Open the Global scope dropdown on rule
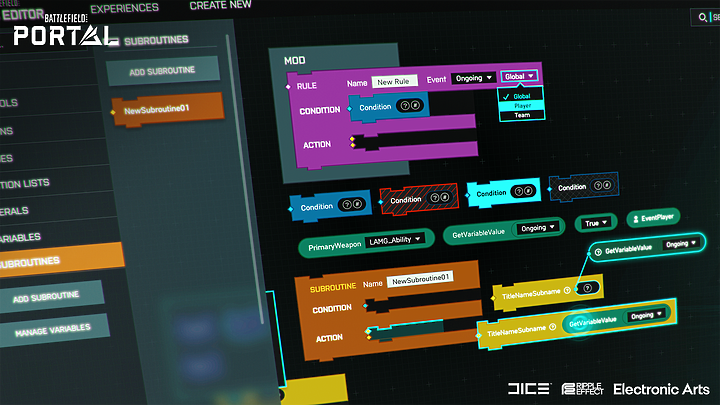The image size is (720, 405). 519,76
